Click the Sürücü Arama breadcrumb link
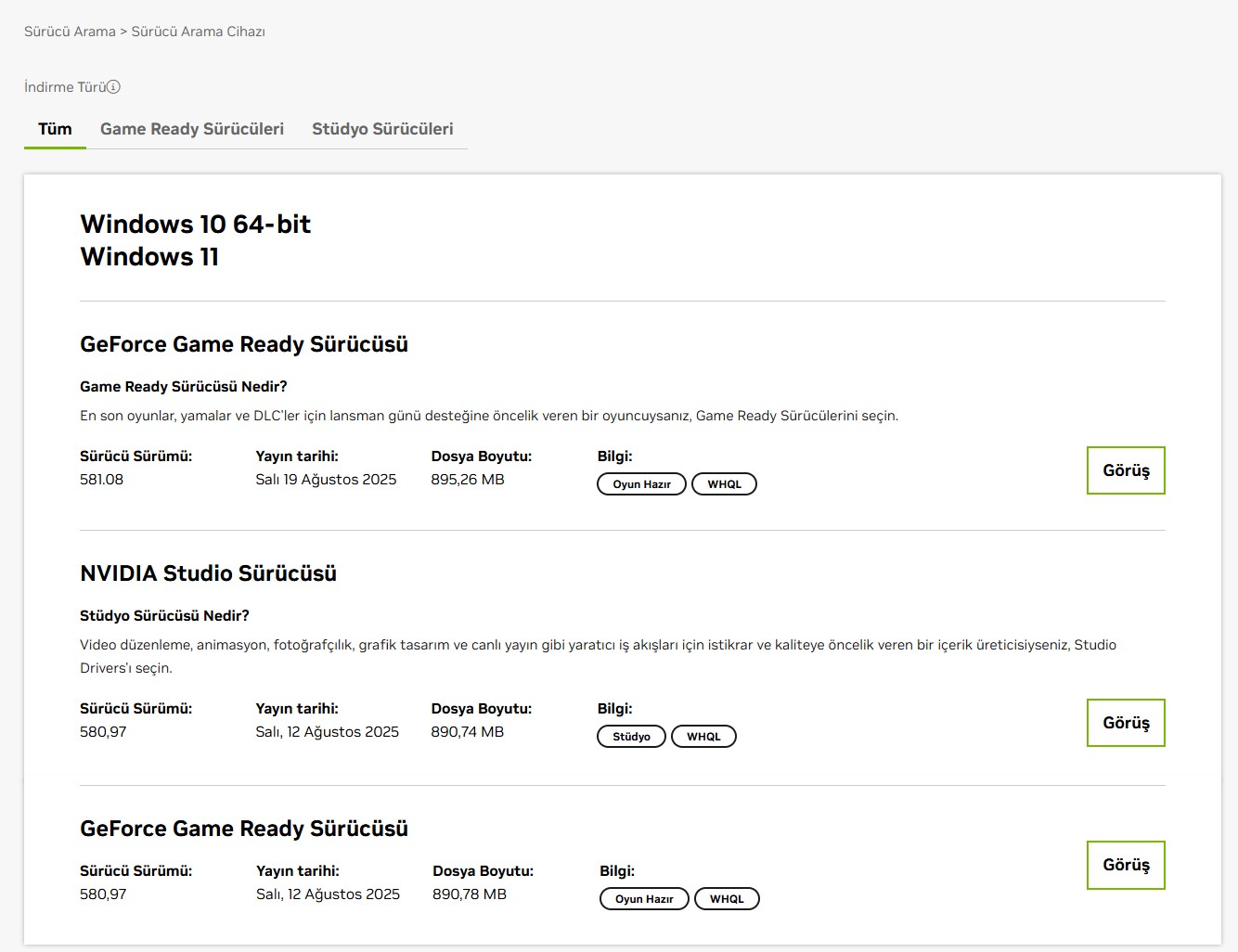 click(x=70, y=32)
